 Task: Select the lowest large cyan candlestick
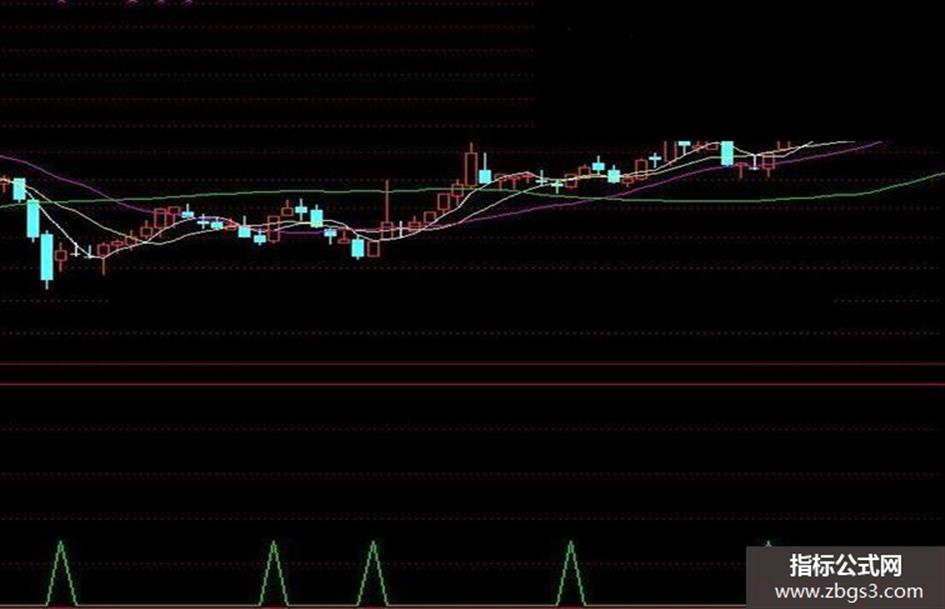[x=47, y=258]
